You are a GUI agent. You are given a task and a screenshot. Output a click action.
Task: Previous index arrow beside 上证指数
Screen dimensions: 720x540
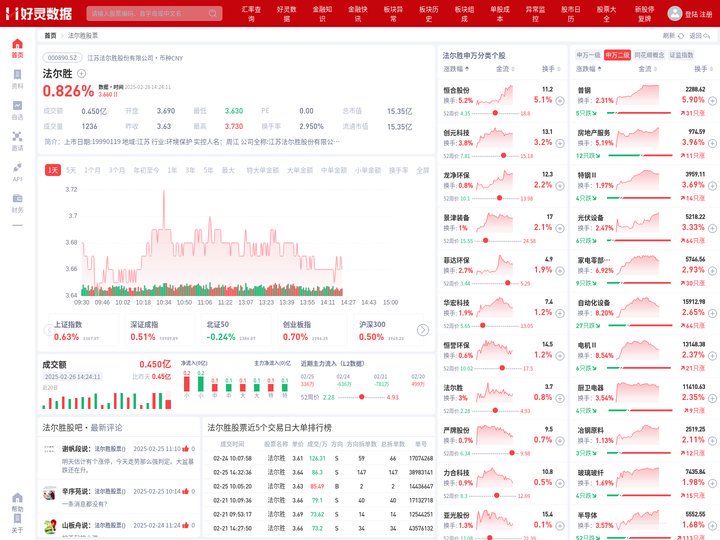tap(48, 330)
